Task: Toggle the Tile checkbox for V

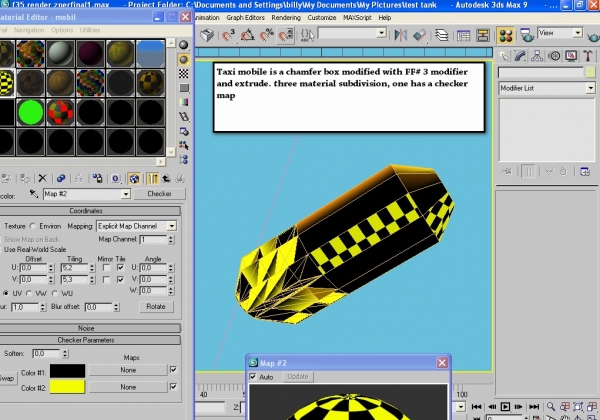Action: tap(120, 280)
